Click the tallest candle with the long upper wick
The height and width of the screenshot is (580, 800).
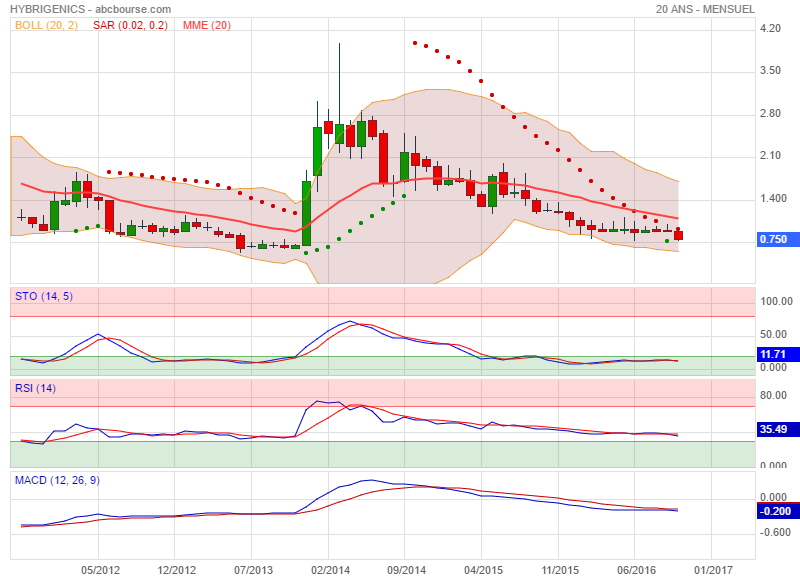(339, 134)
